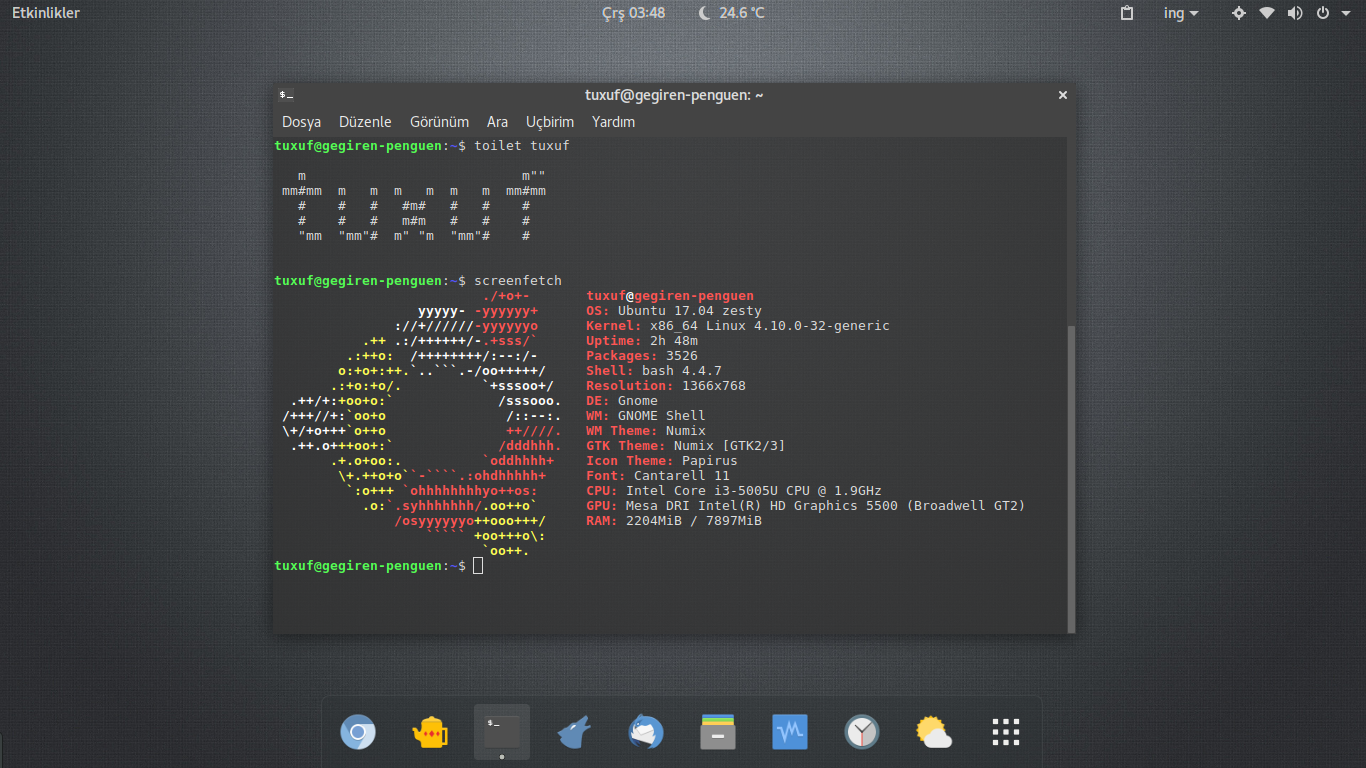Viewport: 1366px width, 768px height.
Task: Open the file manager dock icon
Action: tap(718, 732)
